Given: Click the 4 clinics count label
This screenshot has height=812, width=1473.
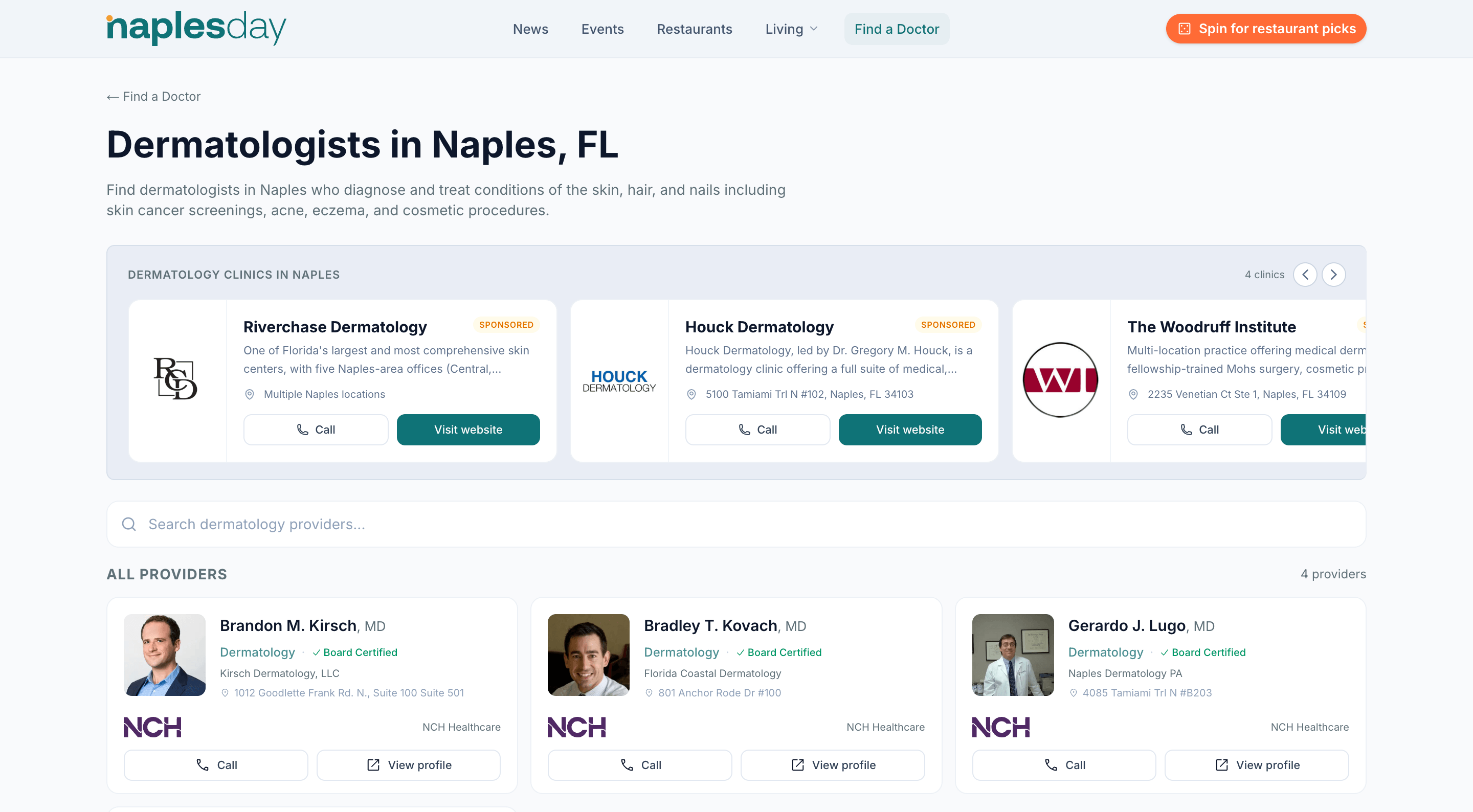Looking at the screenshot, I should click(x=1264, y=275).
